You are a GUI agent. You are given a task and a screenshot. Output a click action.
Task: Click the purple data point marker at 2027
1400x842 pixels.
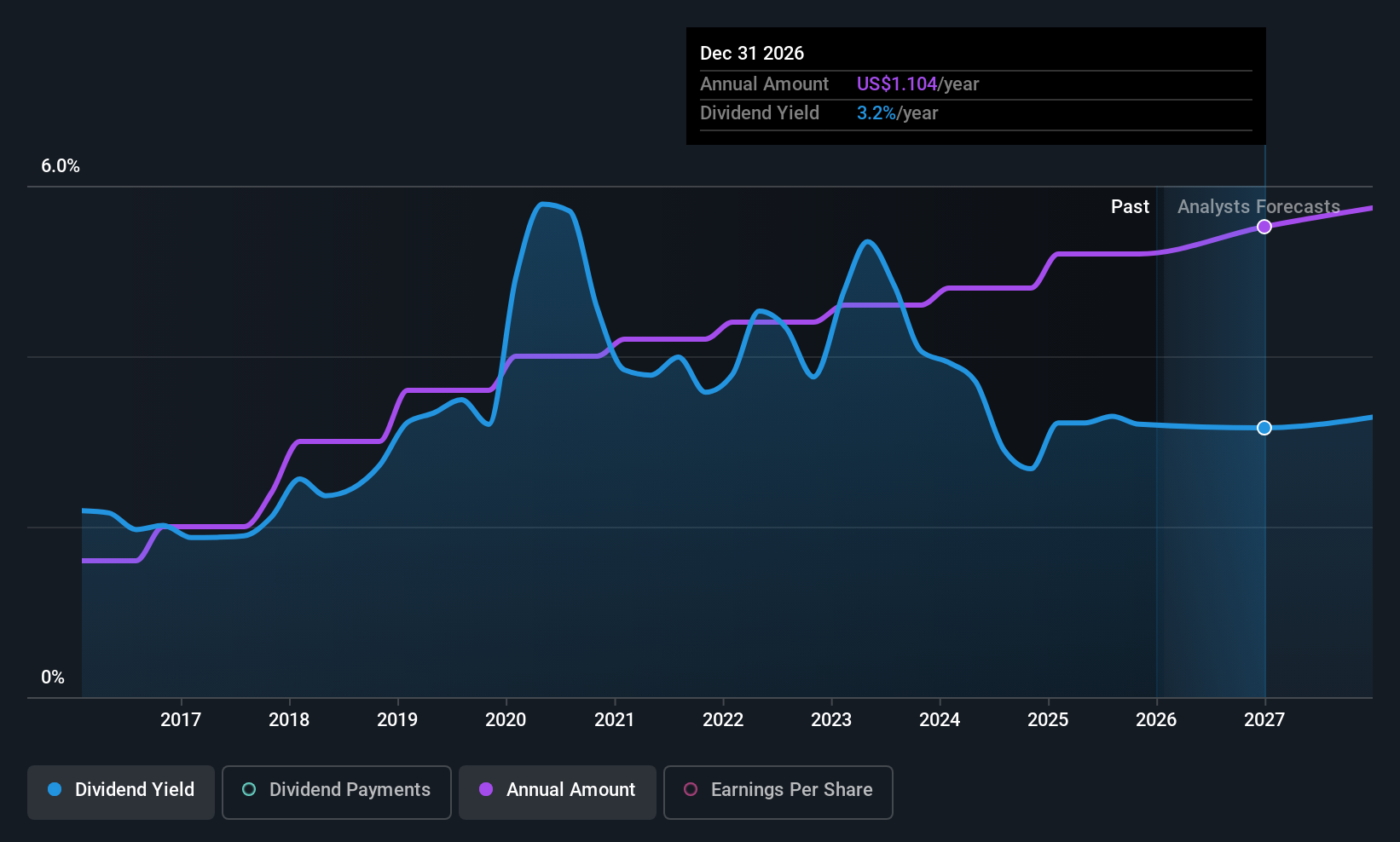pos(1264,227)
